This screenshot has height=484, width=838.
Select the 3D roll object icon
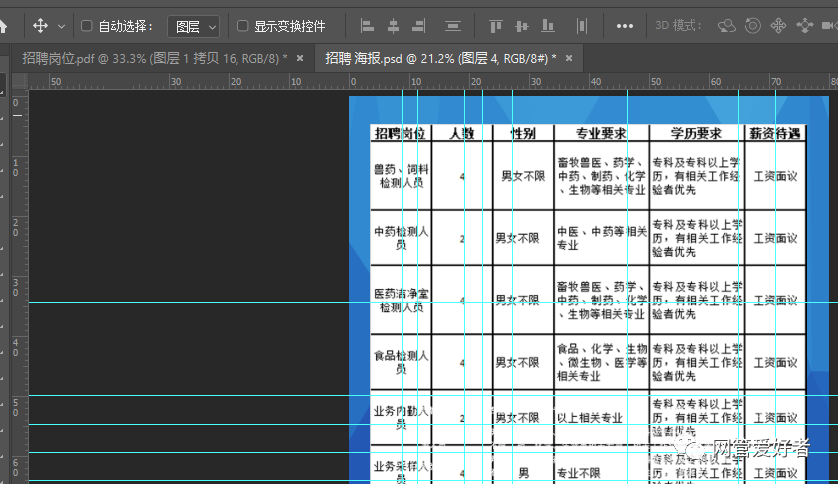click(x=752, y=26)
